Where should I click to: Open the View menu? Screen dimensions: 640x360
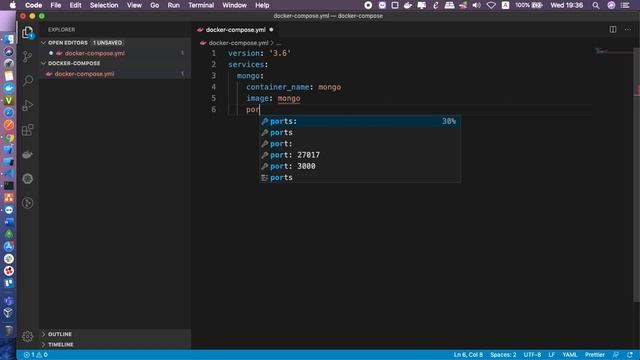(x=134, y=5)
